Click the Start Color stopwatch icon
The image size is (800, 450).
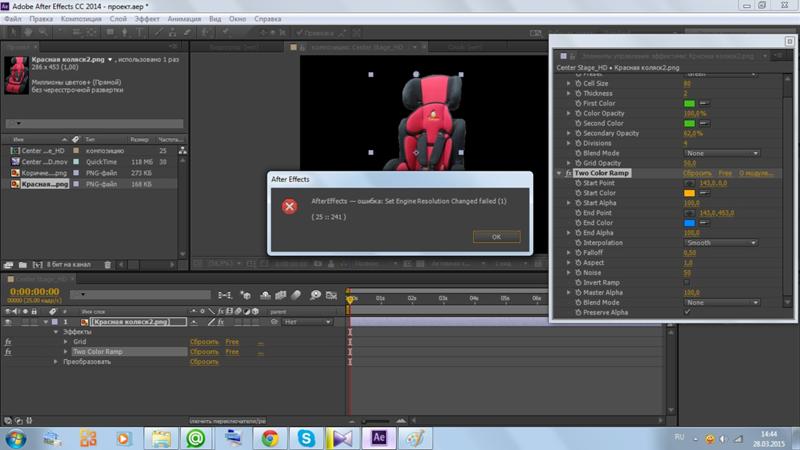point(578,193)
